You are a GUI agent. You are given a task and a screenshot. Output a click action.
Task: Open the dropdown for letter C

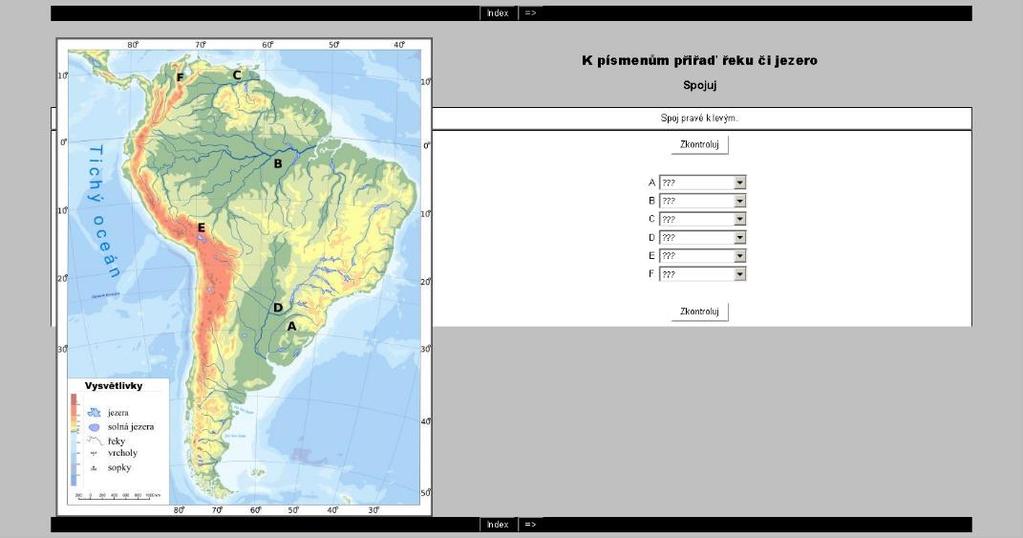(702, 219)
